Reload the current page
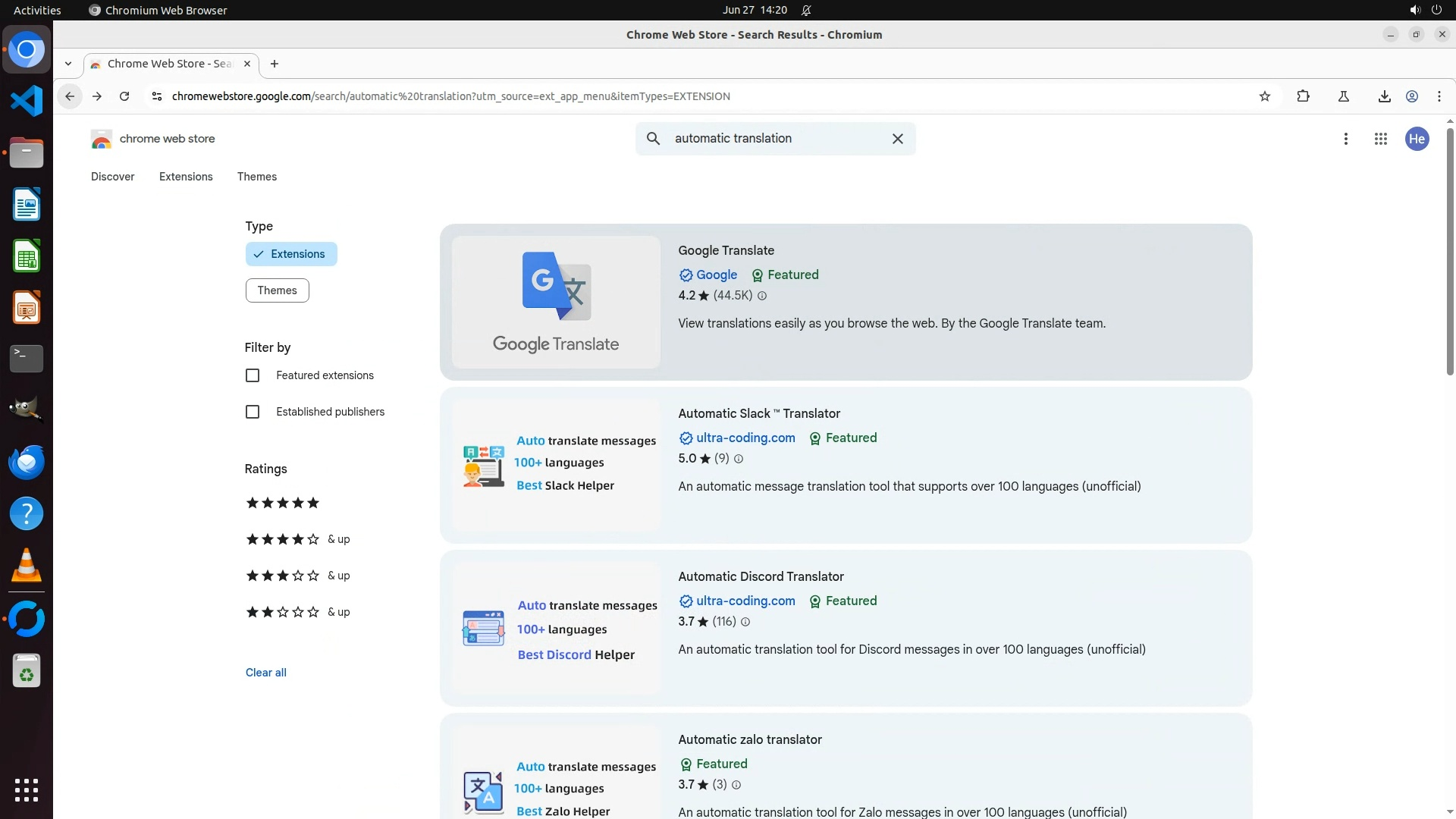The width and height of the screenshot is (1456, 819). point(124,96)
